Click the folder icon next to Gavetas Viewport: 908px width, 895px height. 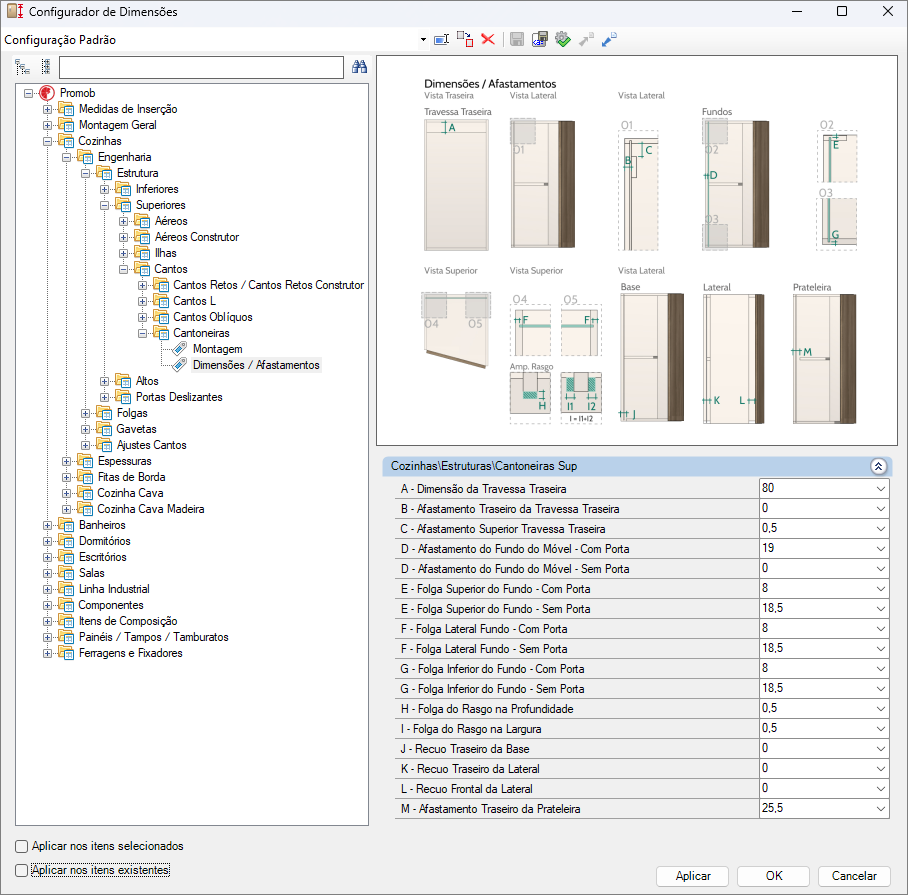click(104, 429)
